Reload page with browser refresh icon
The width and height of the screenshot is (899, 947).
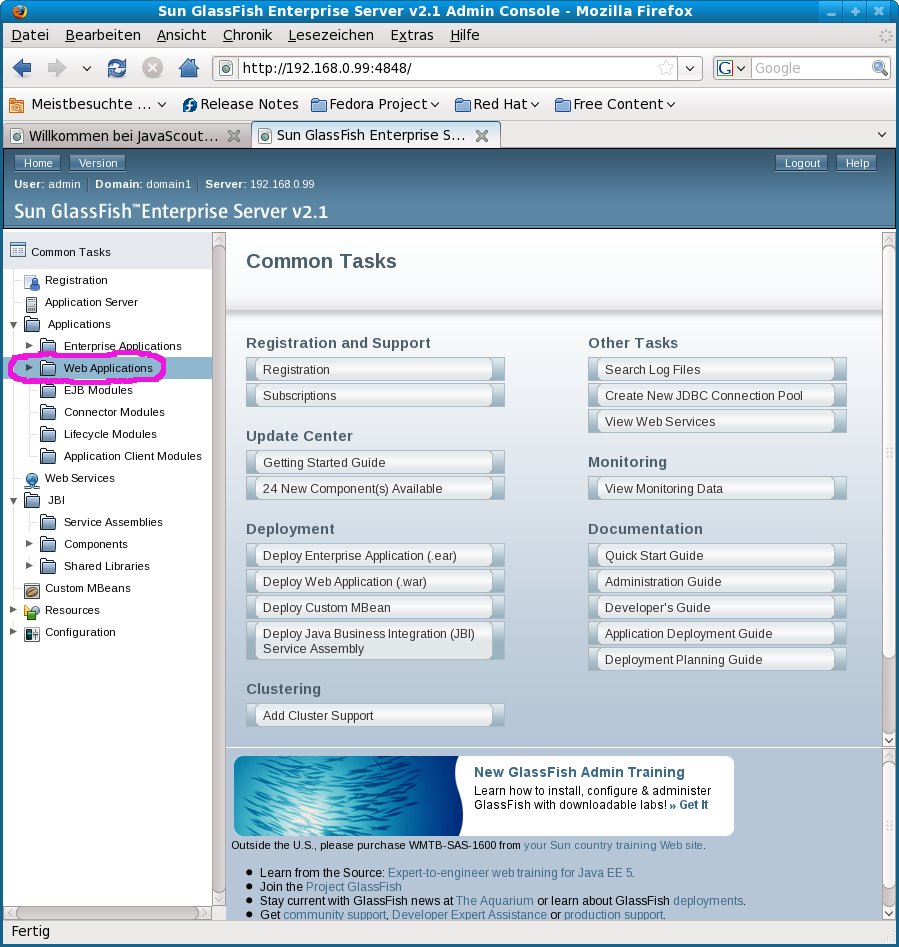coord(117,68)
